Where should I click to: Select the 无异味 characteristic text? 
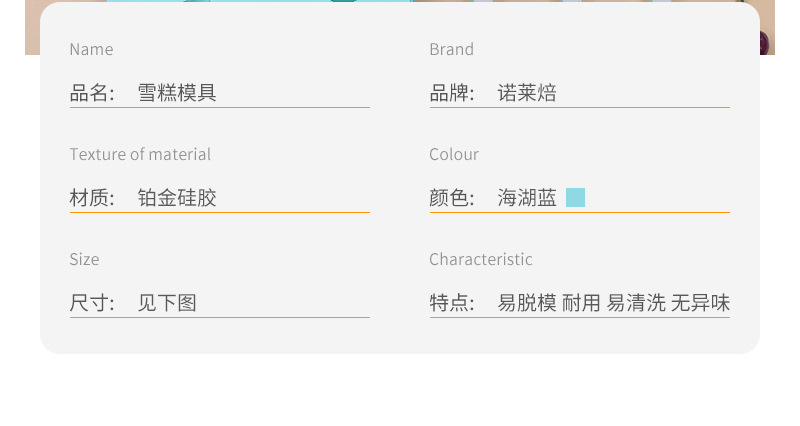coord(700,303)
